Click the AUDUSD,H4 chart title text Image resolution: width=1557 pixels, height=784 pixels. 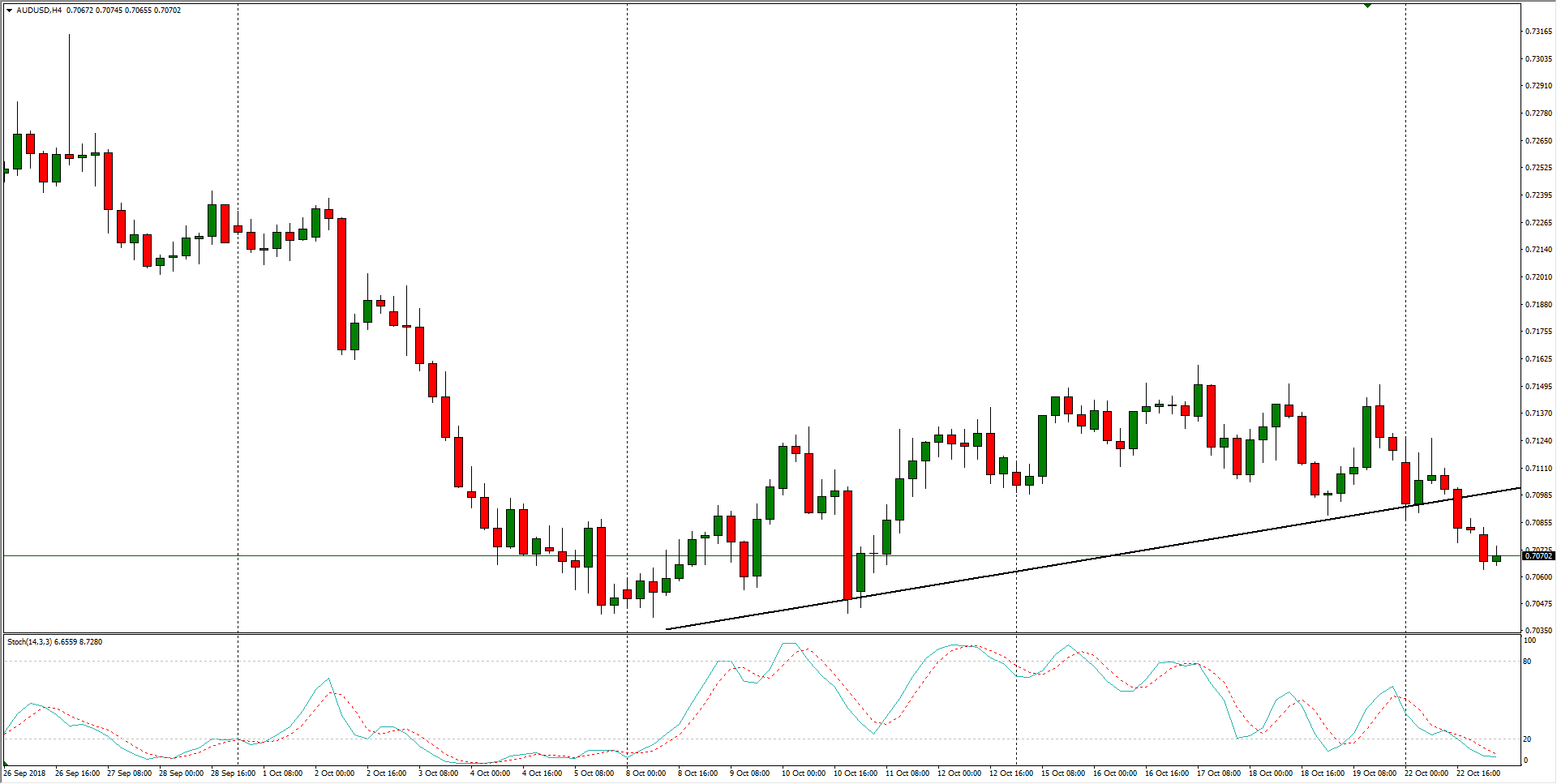click(39, 11)
